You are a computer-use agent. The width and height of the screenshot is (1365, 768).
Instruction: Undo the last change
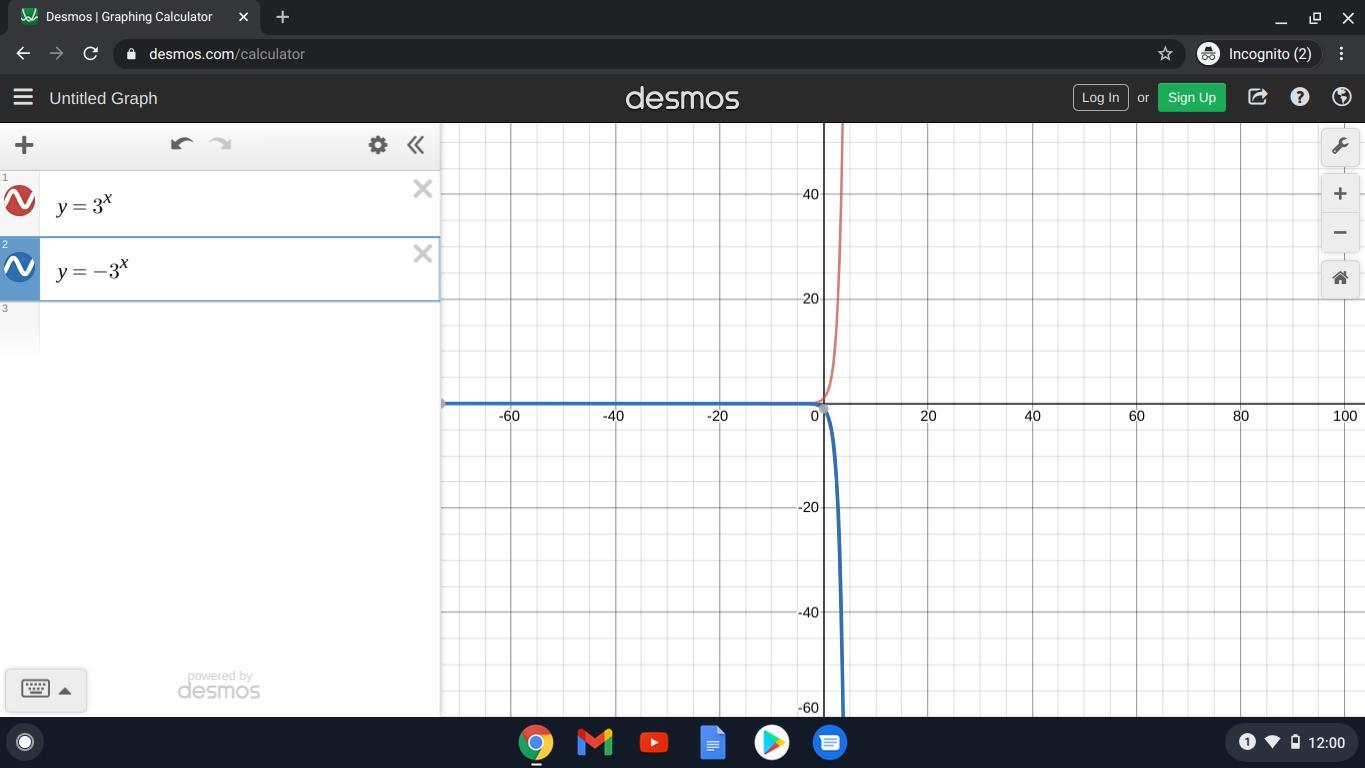(x=181, y=144)
